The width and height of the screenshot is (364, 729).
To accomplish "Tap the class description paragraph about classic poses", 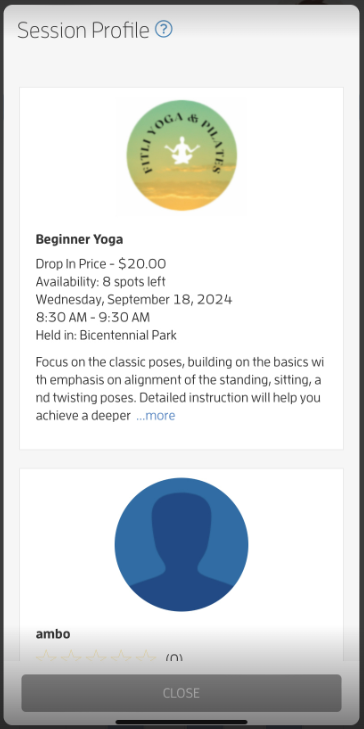I will click(x=180, y=389).
